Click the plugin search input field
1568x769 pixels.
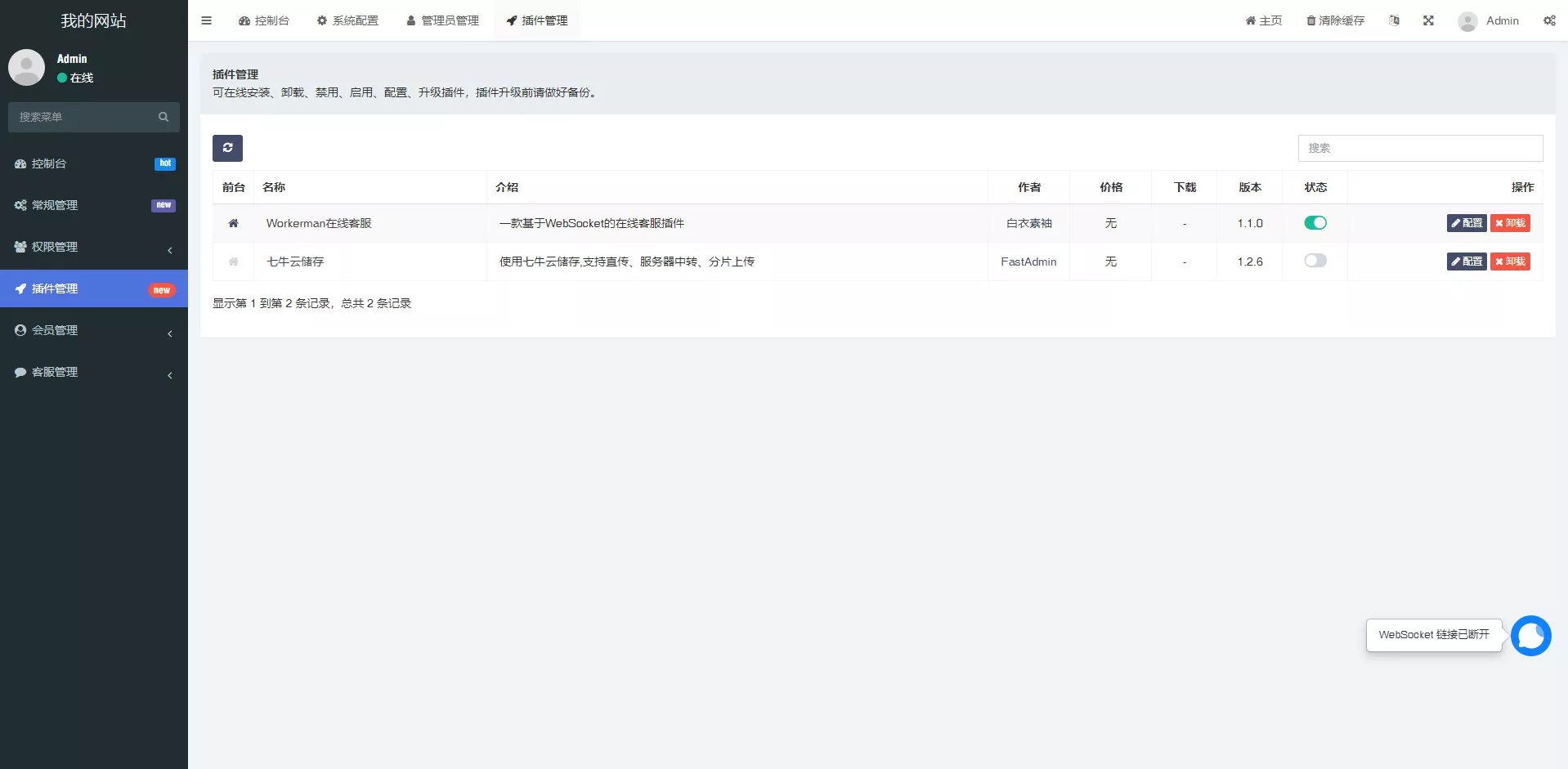1419,148
